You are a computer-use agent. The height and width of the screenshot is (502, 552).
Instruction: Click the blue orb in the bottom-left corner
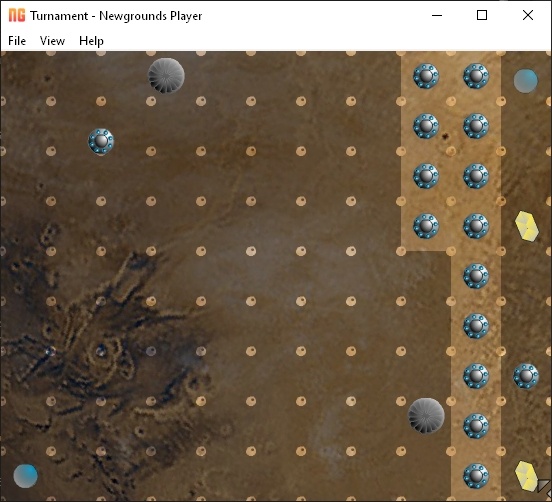coord(25,476)
